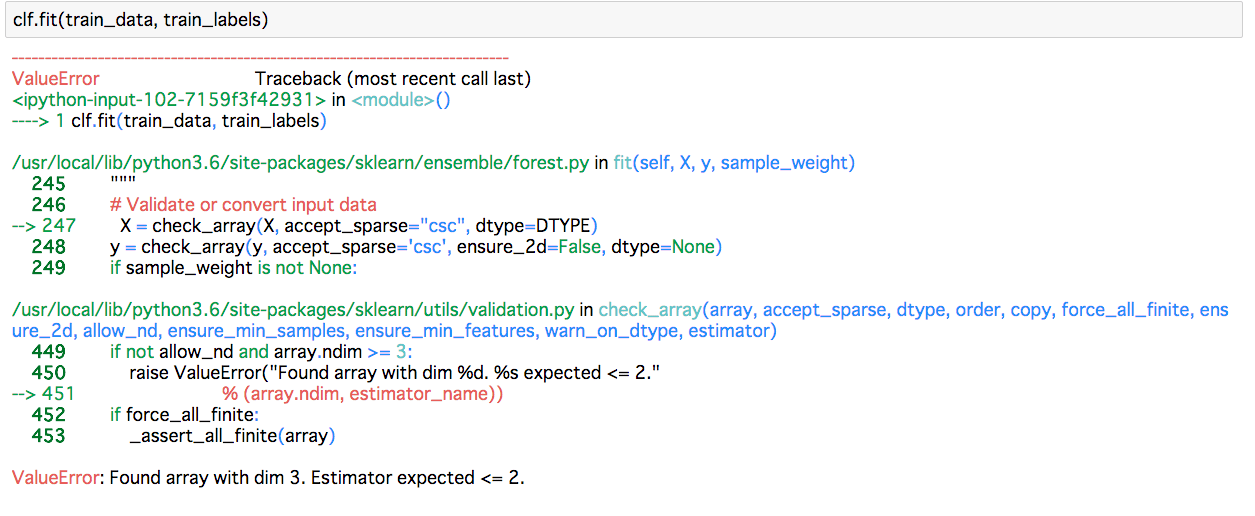Screen dimensions: 1255x516
Task: Click the '# Validate or convert input data' comment
Action: [243, 205]
